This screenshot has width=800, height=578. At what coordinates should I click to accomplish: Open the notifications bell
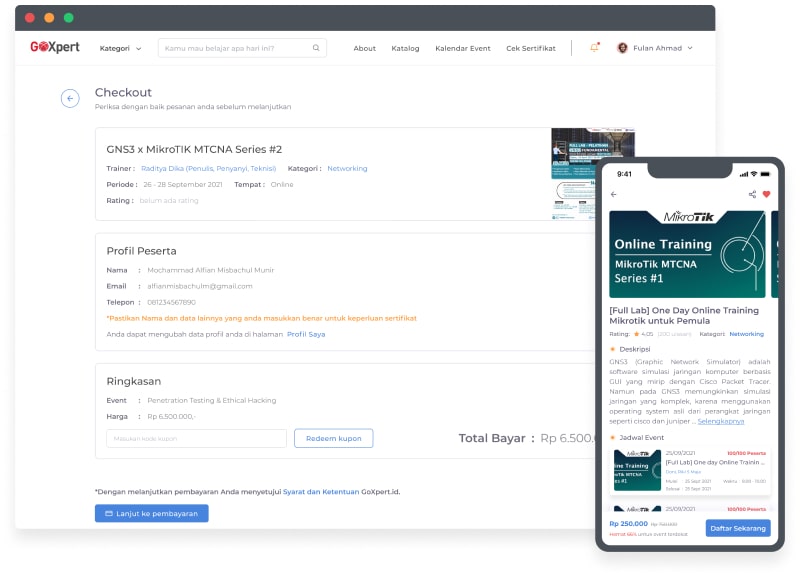click(595, 47)
